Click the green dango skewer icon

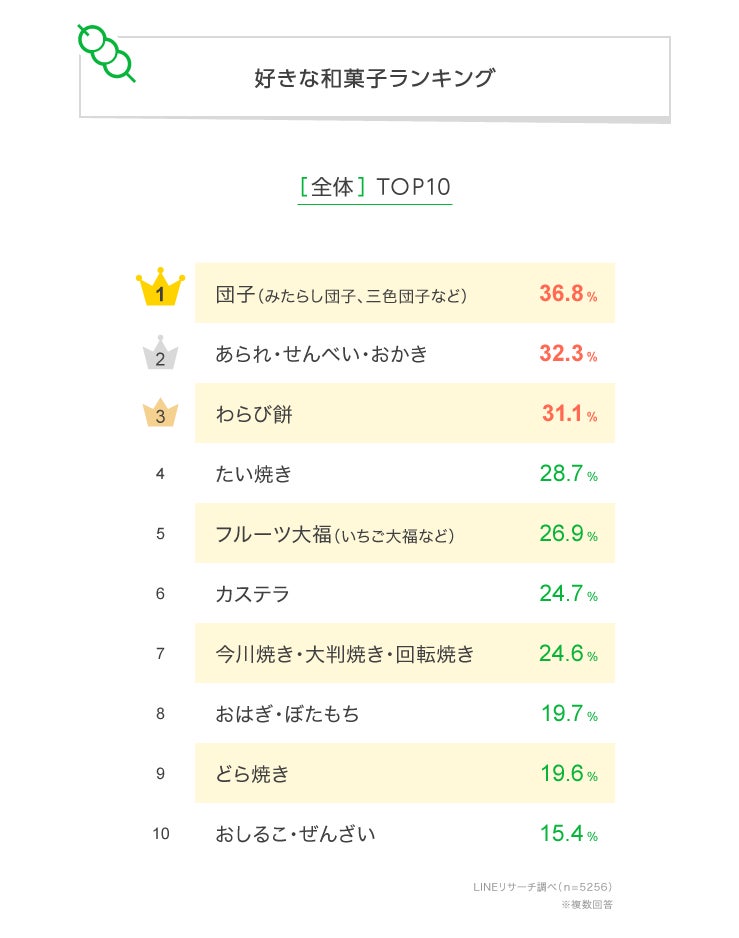(106, 52)
